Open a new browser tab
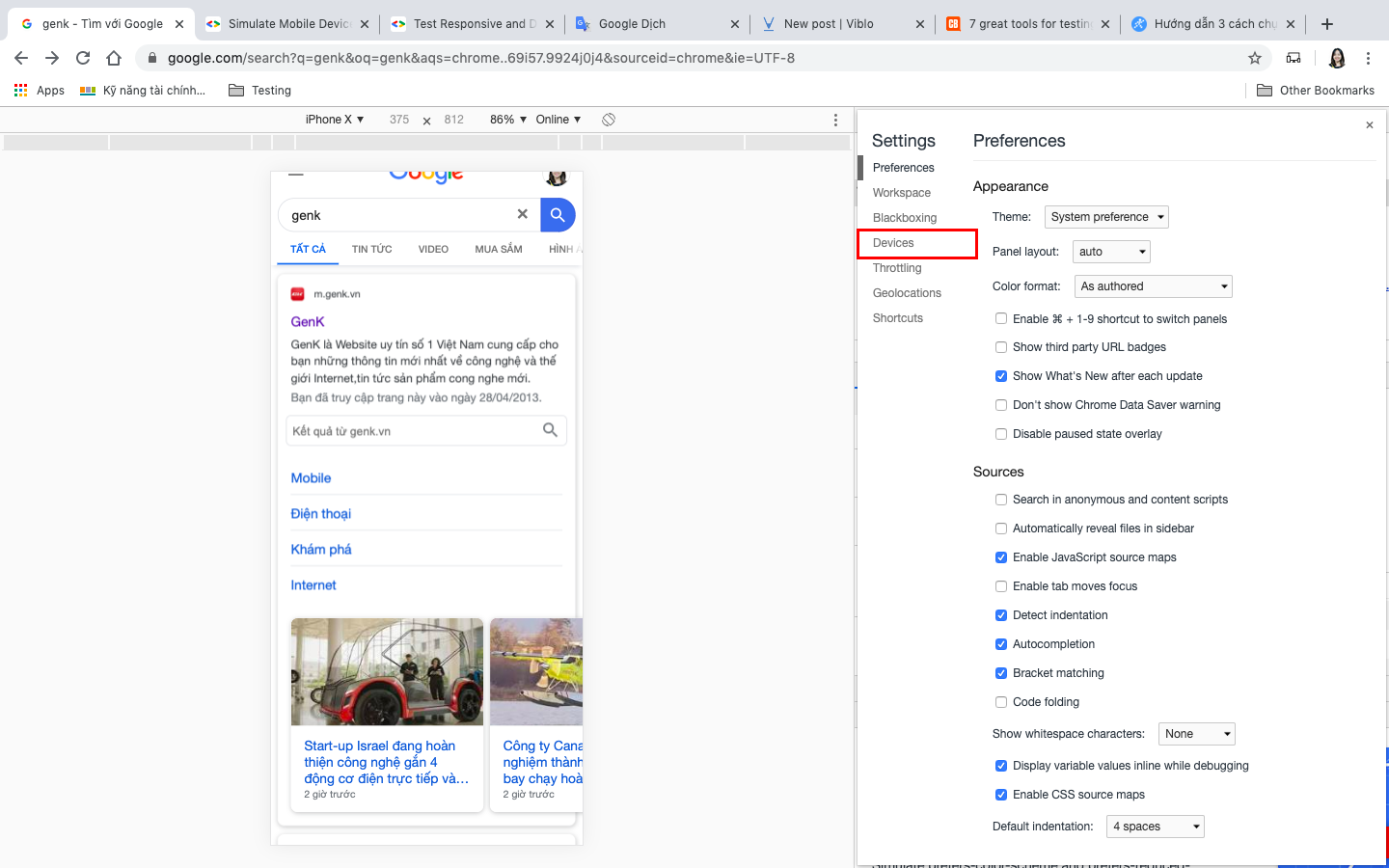The image size is (1389, 868). [1327, 24]
